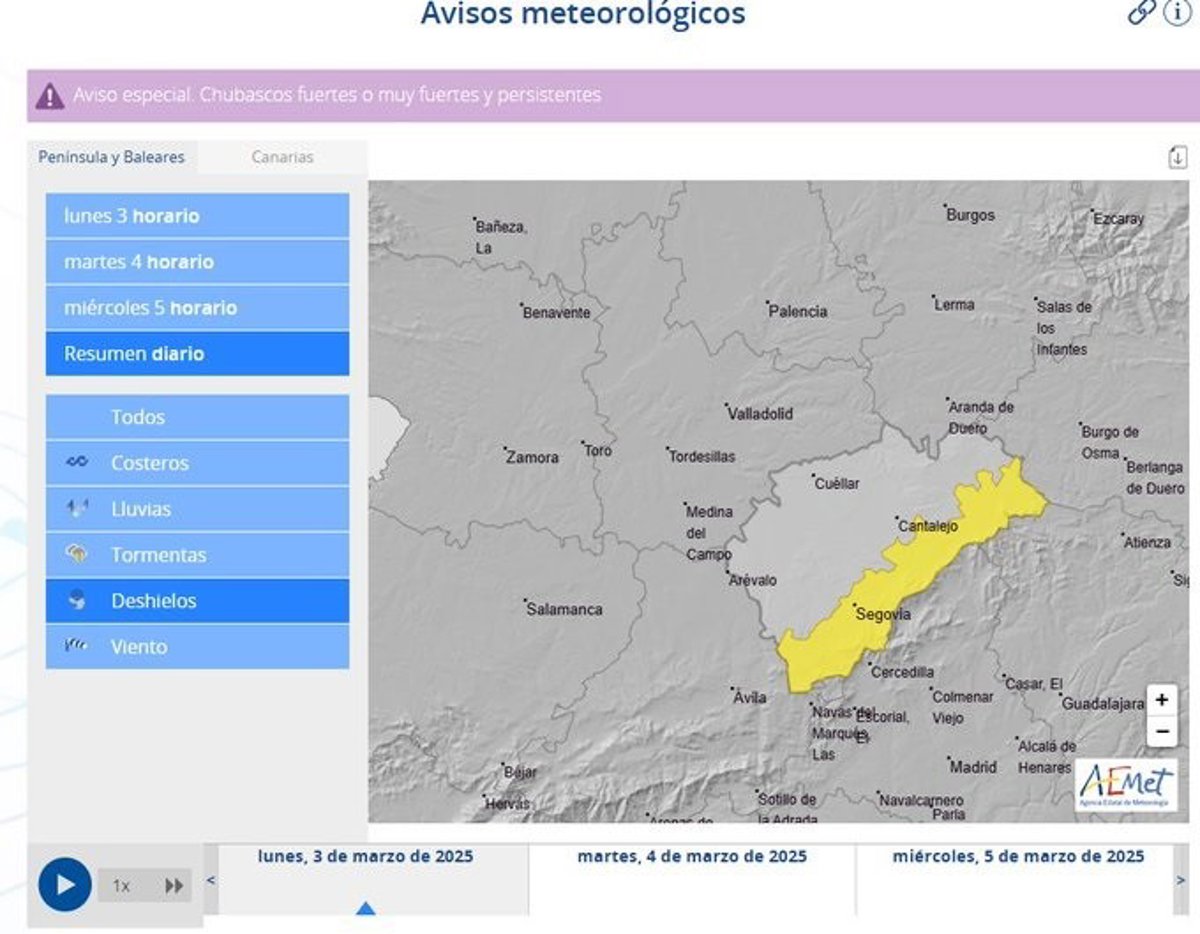Click the fast-forward speed icon
Image resolution: width=1200 pixels, height=934 pixels.
click(x=174, y=885)
